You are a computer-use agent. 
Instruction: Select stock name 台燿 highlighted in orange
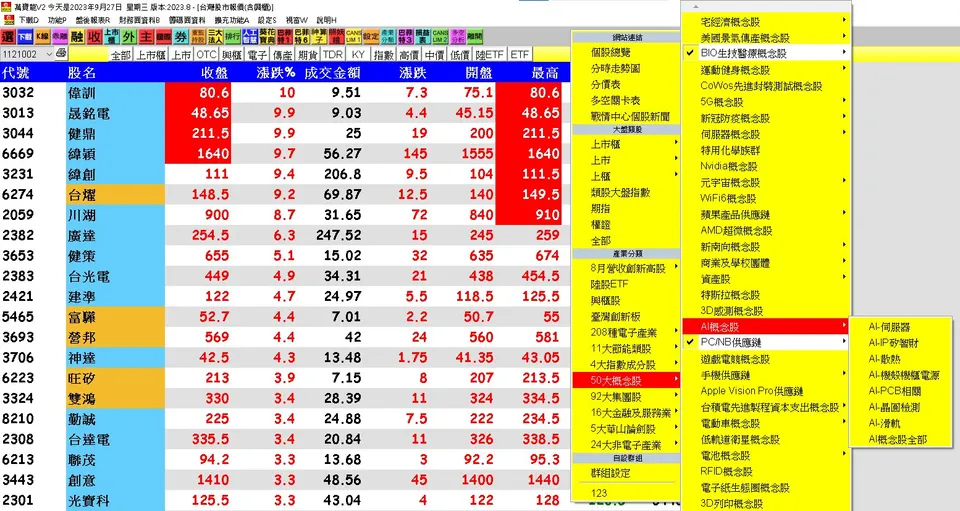pyautogui.click(x=115, y=195)
